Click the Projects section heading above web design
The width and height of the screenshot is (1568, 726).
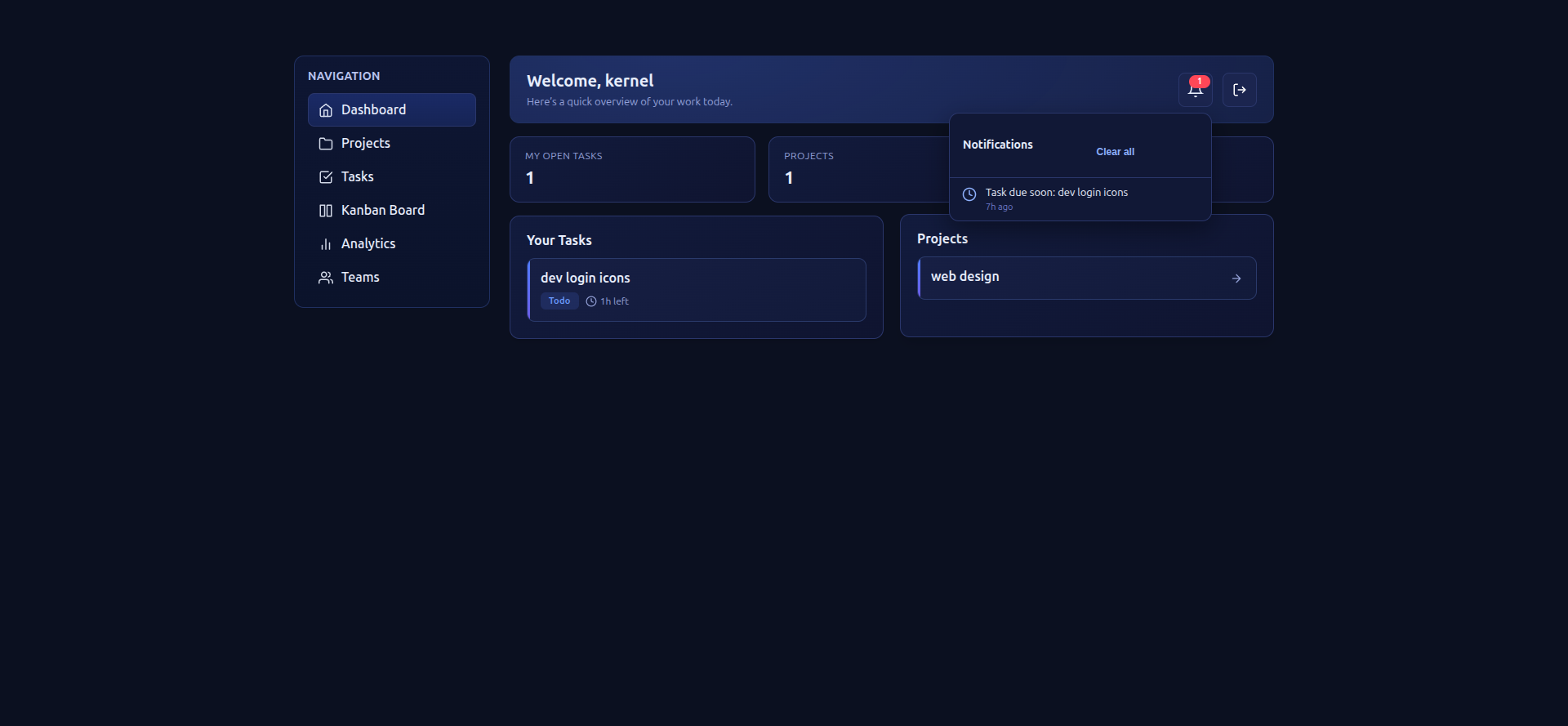coord(942,238)
